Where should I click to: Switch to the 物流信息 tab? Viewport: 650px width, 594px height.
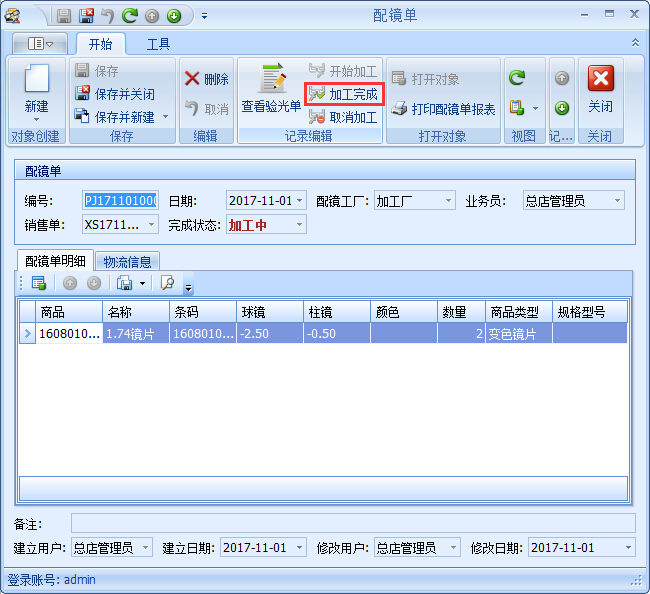(127, 262)
